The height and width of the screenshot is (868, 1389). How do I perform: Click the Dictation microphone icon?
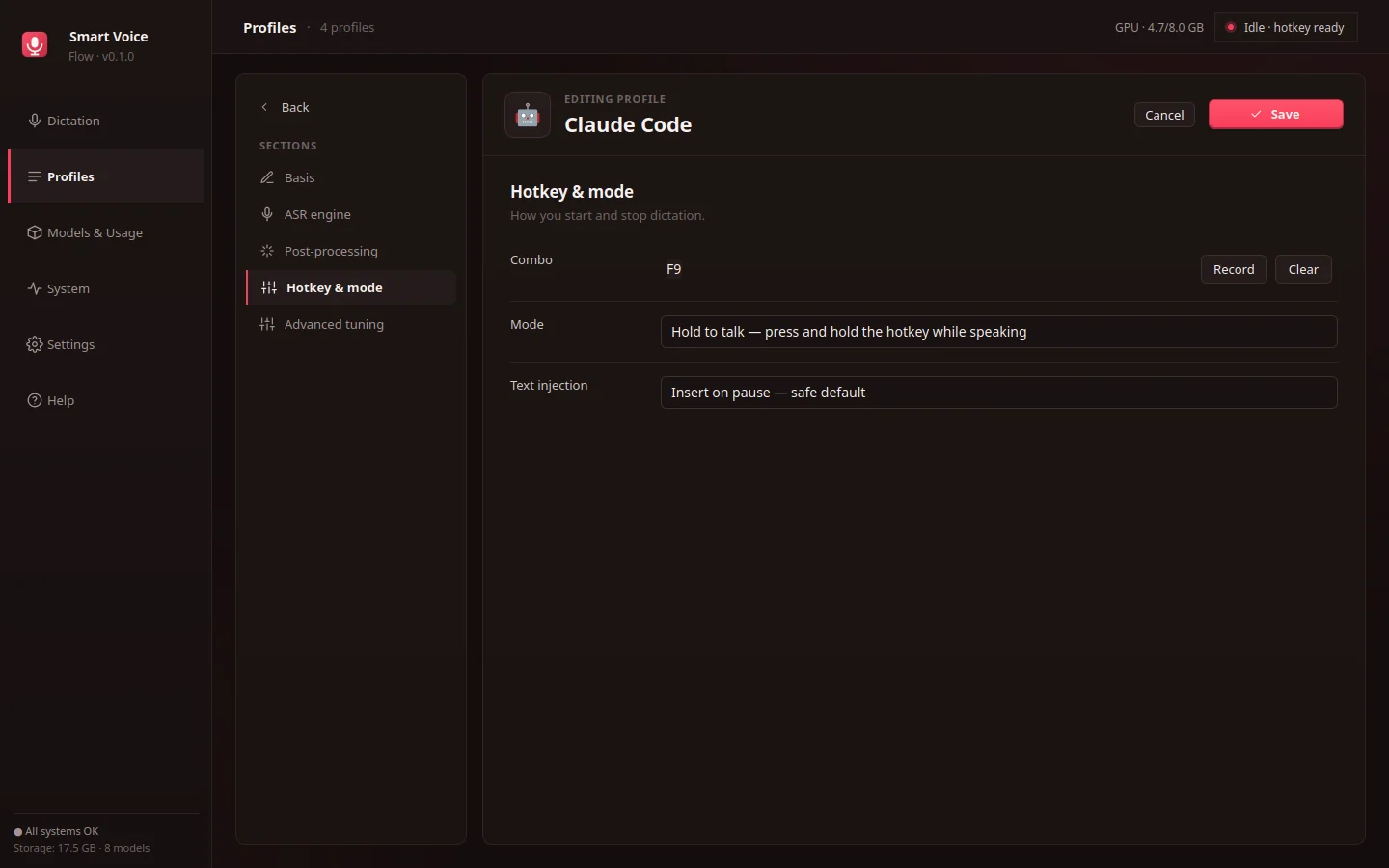(35, 121)
